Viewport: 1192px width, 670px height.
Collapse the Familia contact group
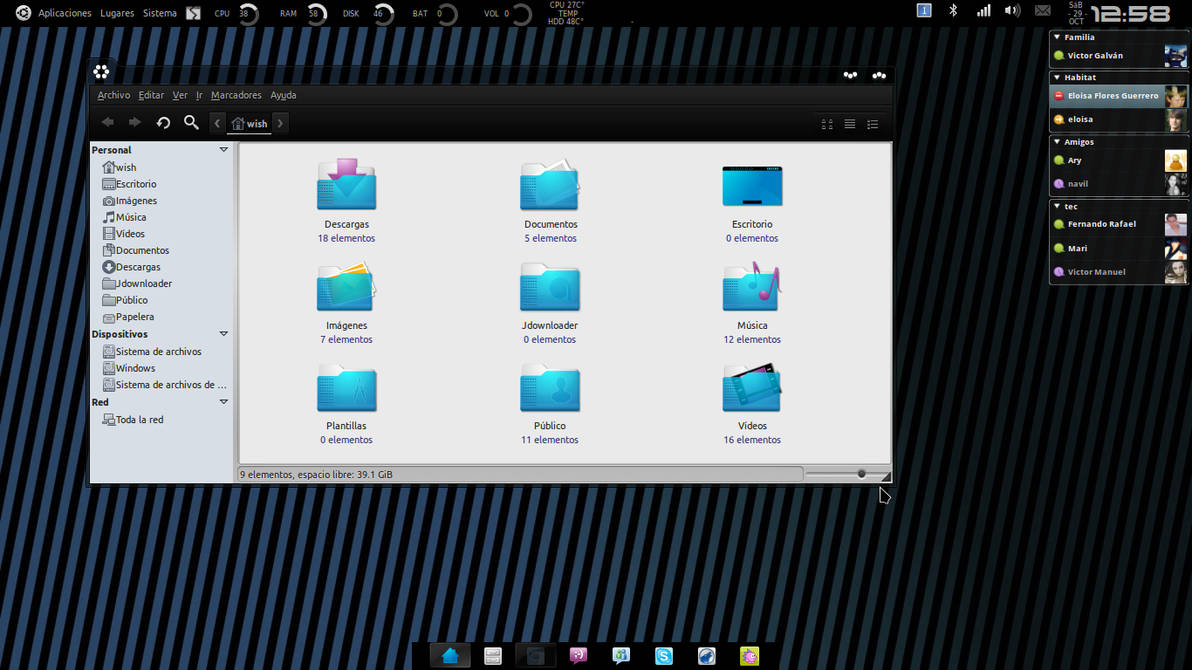1057,37
